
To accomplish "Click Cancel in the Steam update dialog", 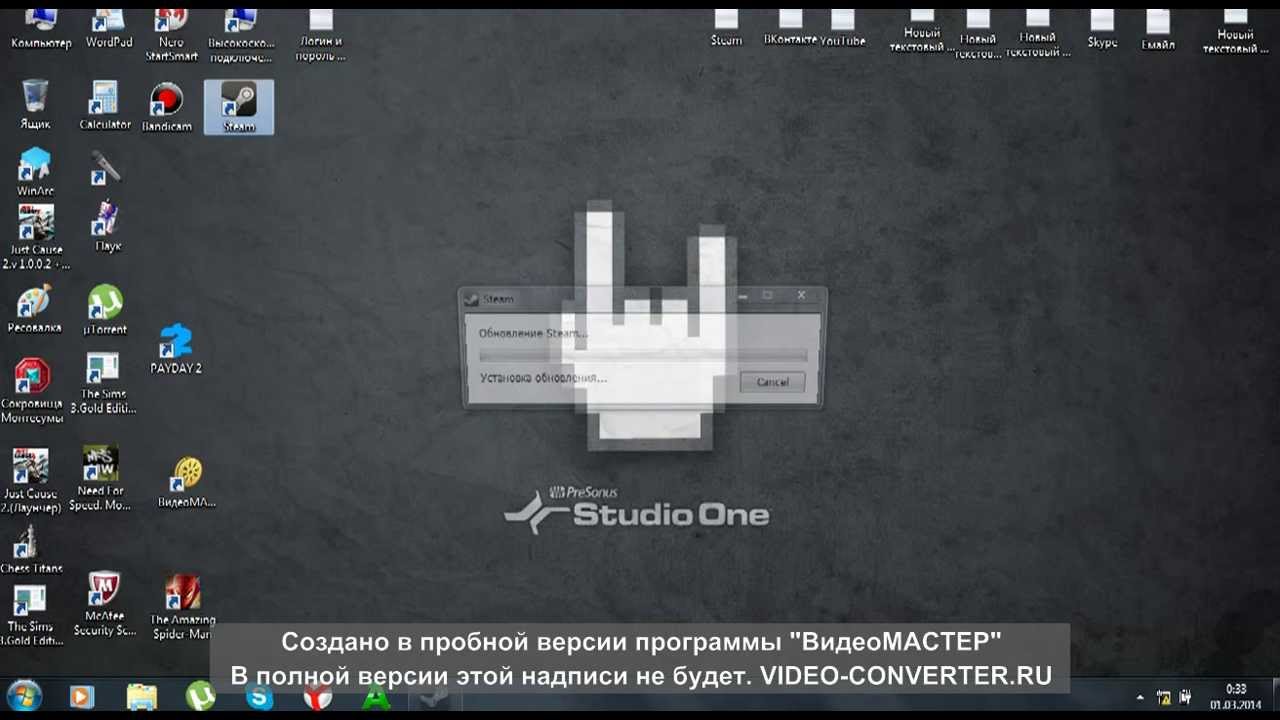I will point(772,382).
